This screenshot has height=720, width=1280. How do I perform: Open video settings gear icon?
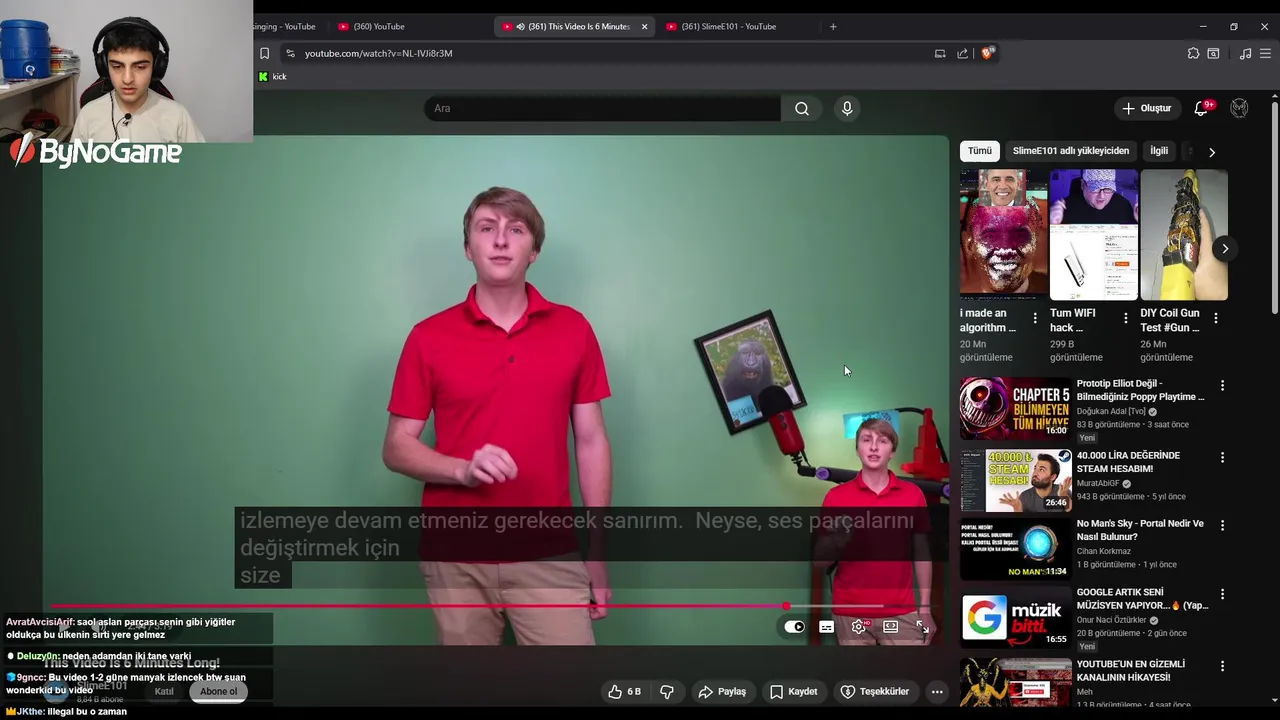tap(858, 627)
